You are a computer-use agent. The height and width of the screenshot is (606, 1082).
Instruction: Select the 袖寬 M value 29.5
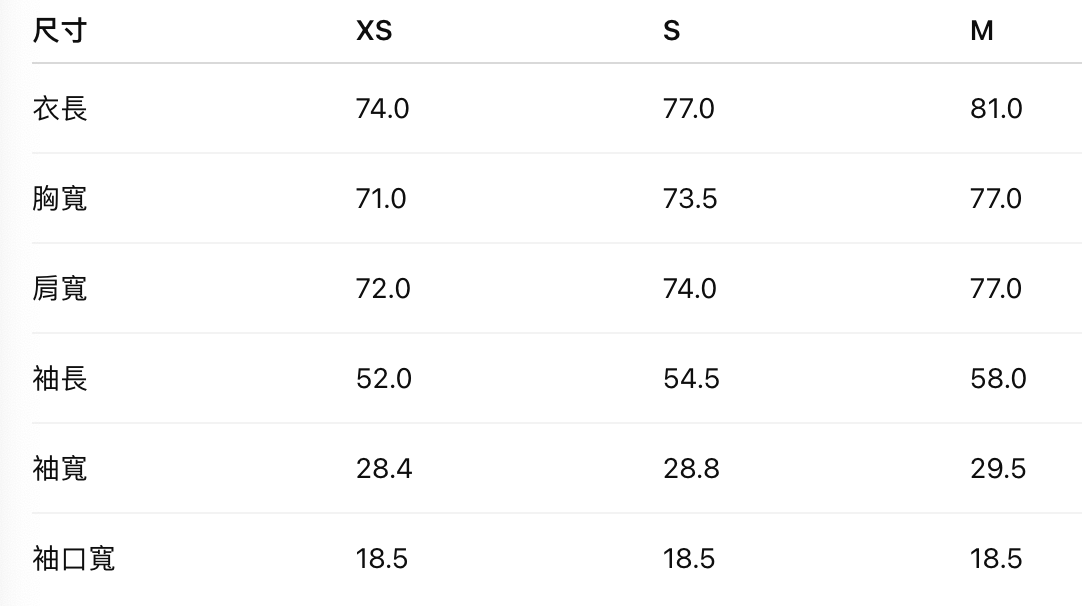point(998,468)
